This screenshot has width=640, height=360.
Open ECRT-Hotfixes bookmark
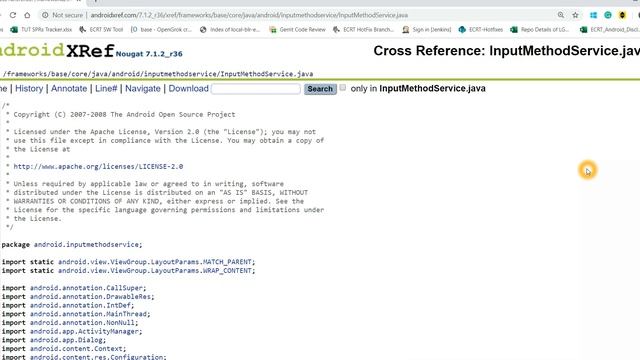pyautogui.click(x=481, y=29)
